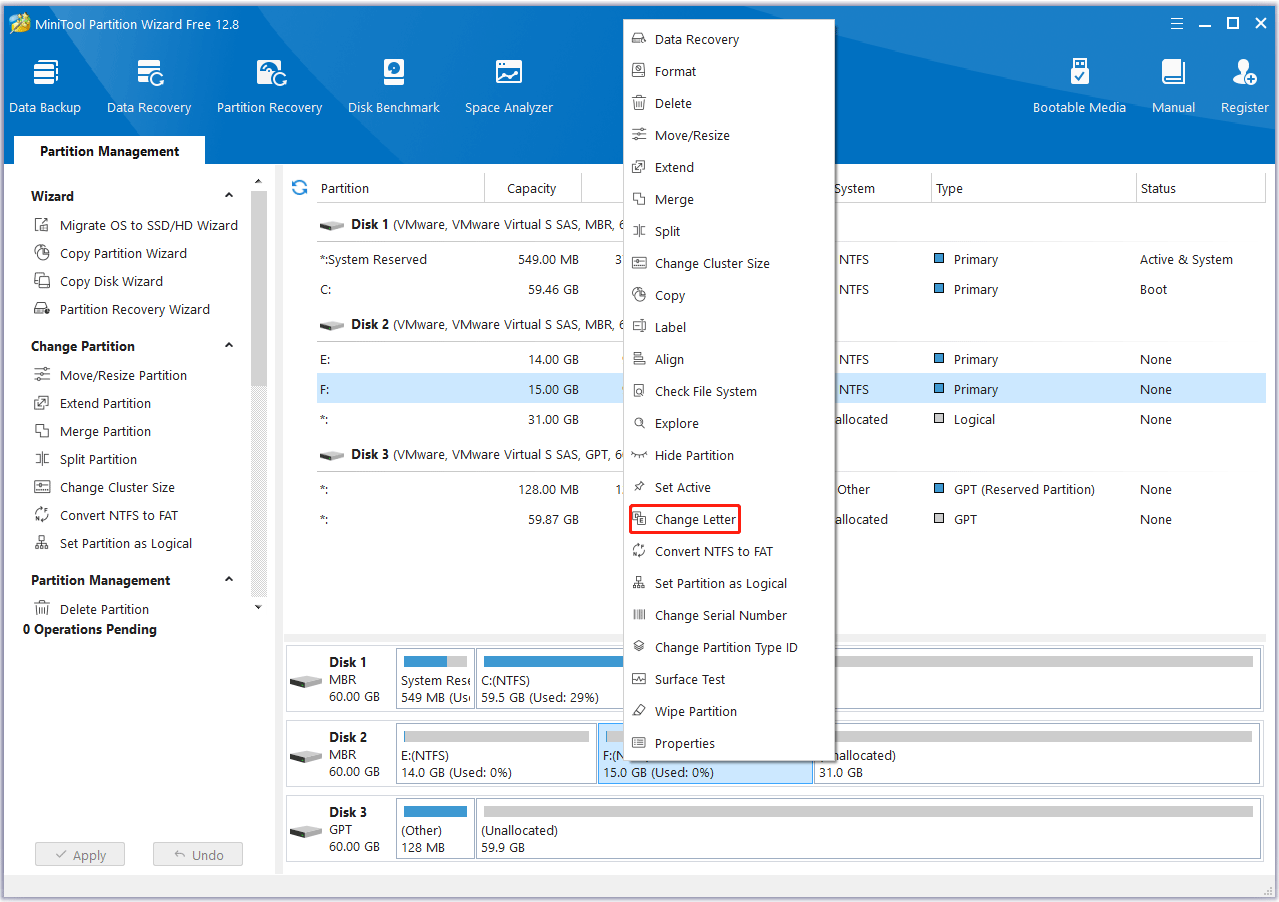This screenshot has width=1279, height=902.
Task: Launch Data Recovery
Action: 148,84
